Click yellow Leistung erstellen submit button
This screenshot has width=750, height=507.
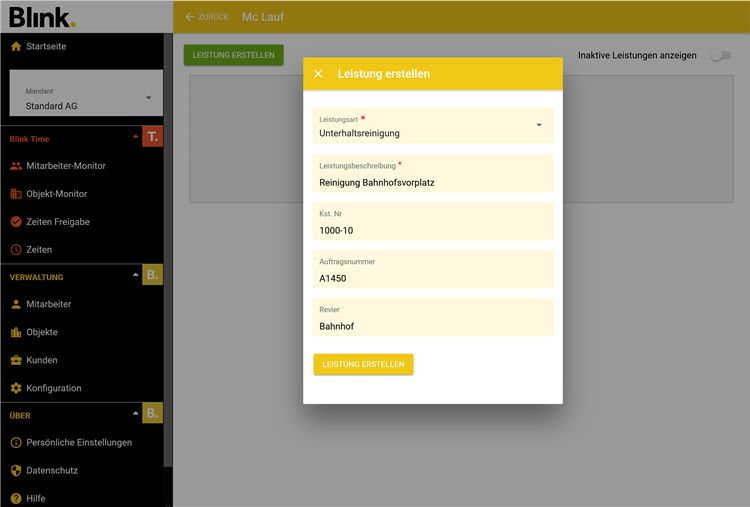point(363,364)
